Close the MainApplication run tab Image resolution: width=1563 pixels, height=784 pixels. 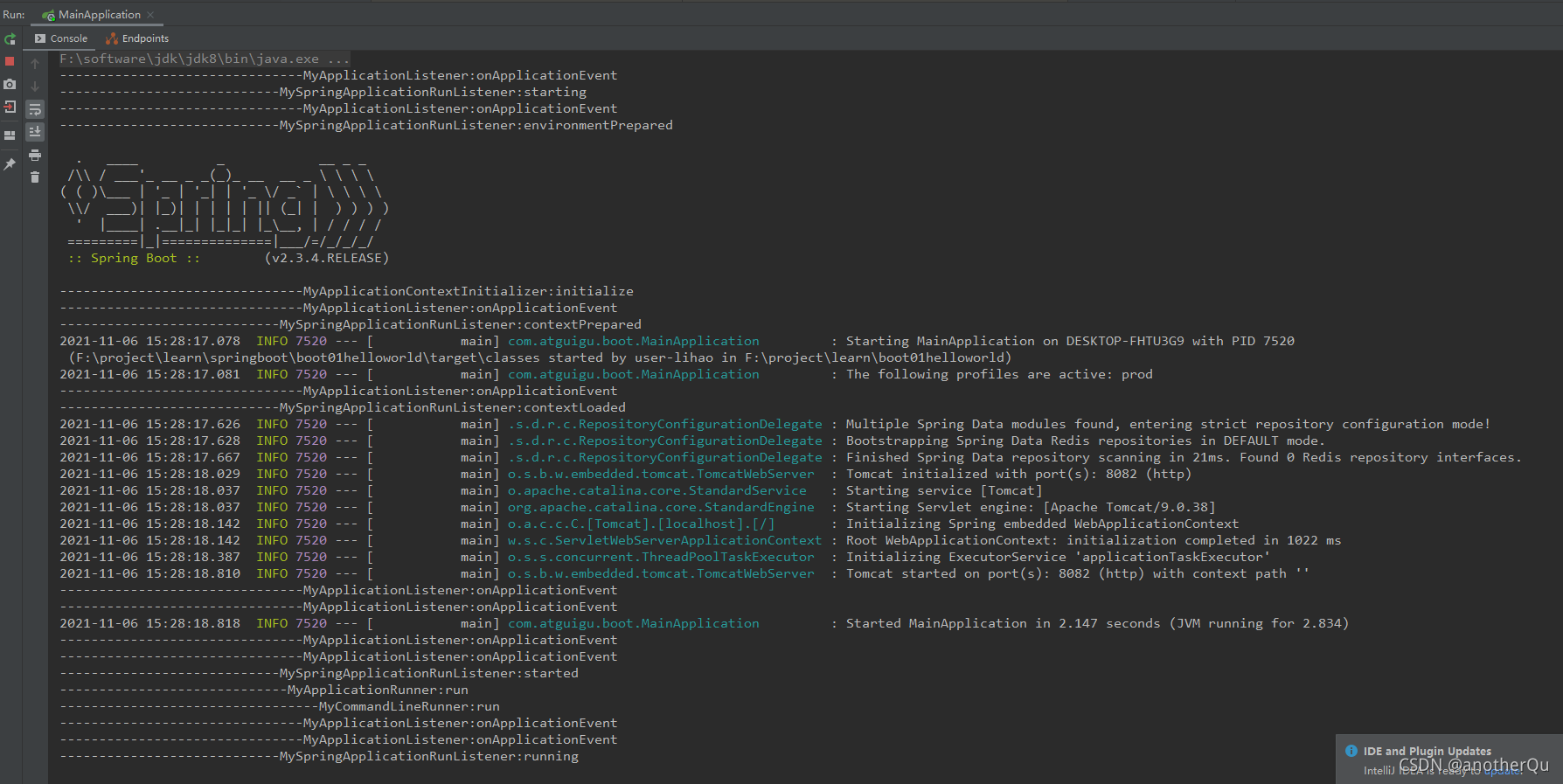150,15
